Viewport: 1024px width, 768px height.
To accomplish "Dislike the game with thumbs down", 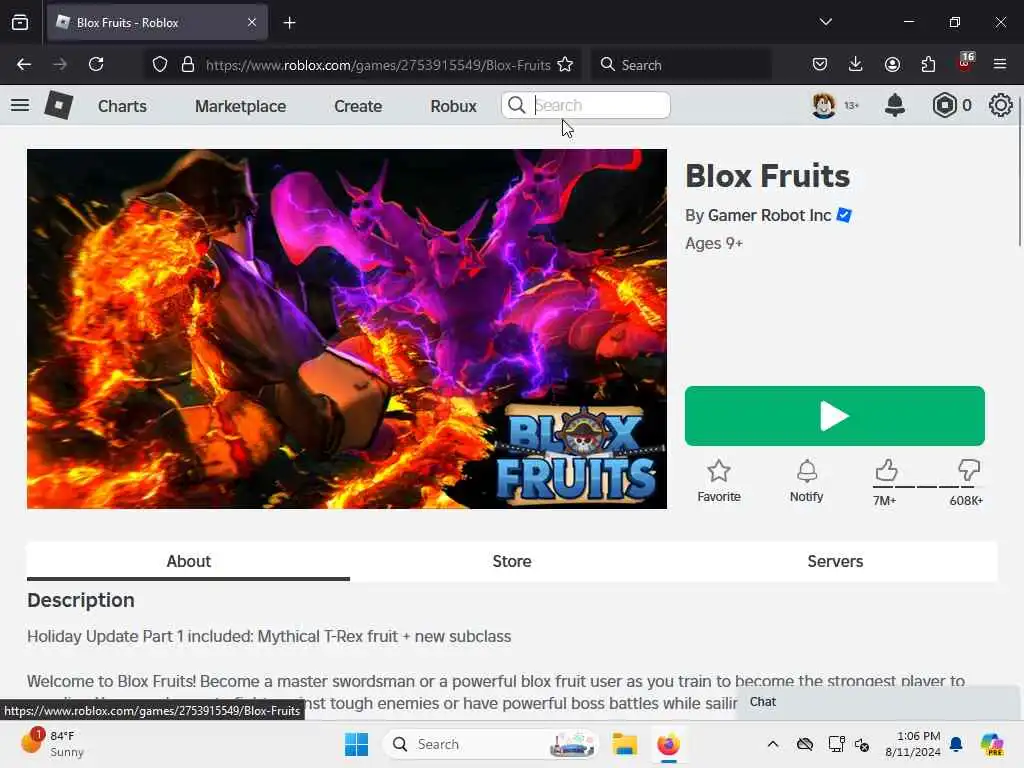I will (x=969, y=470).
